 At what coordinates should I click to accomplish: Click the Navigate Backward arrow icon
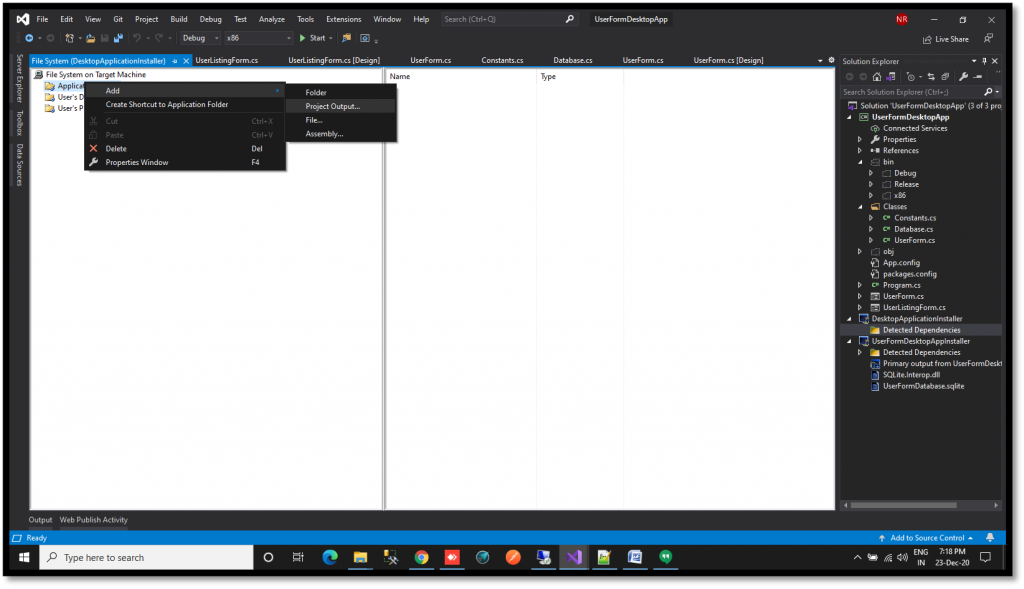[x=29, y=39]
